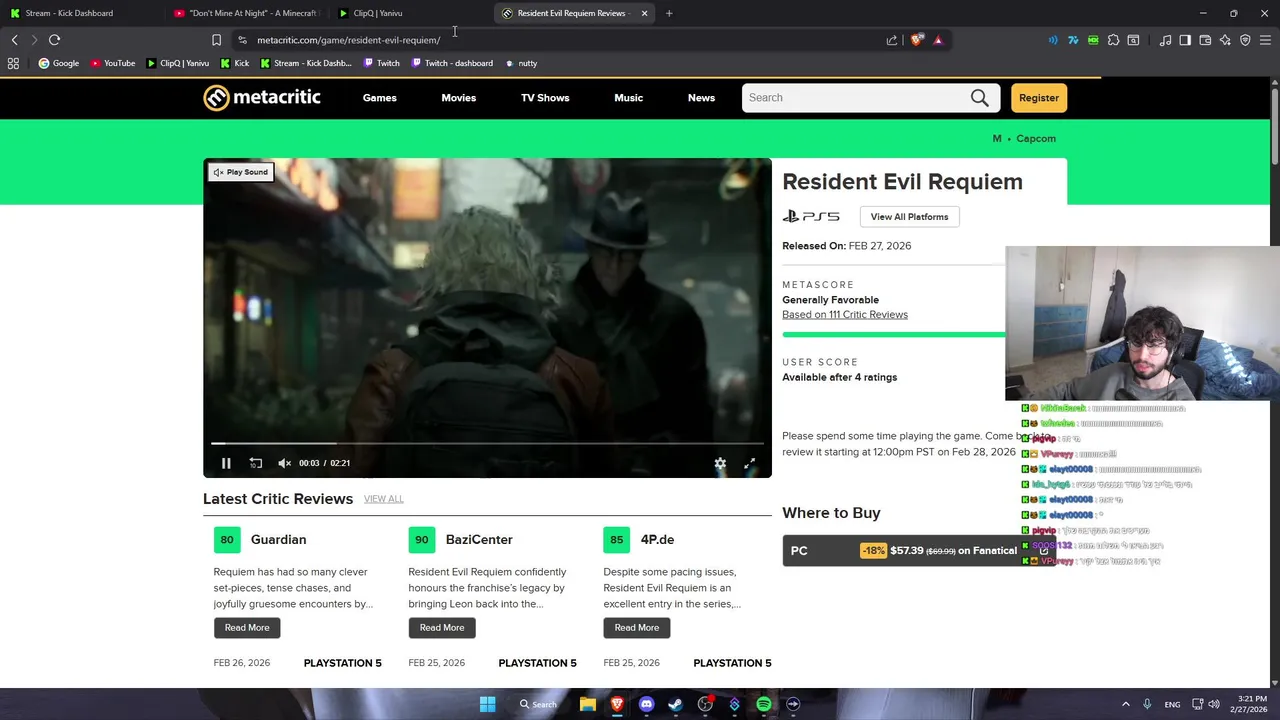Viewport: 1280px width, 720px height.
Task: Go back with the browser back arrow
Action: click(x=14, y=40)
